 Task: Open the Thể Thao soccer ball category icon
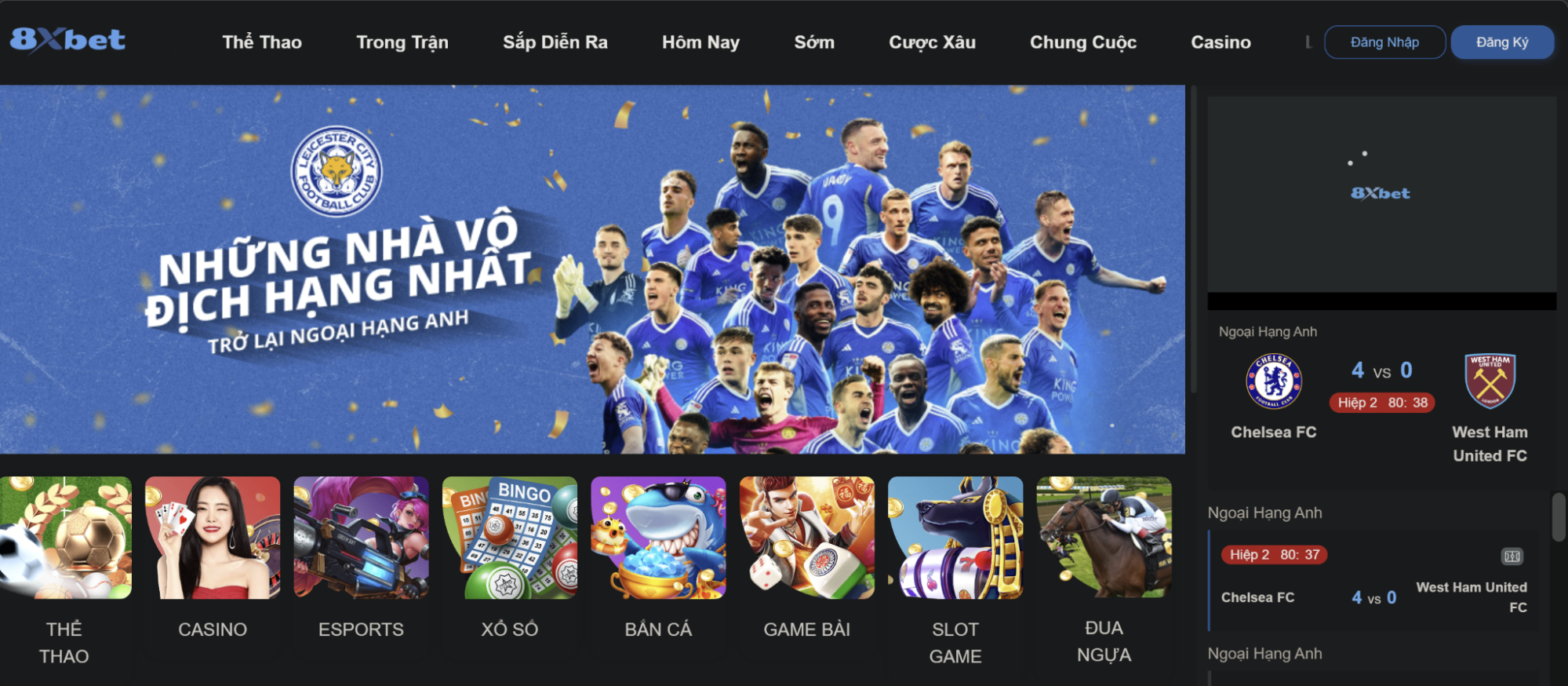click(65, 538)
